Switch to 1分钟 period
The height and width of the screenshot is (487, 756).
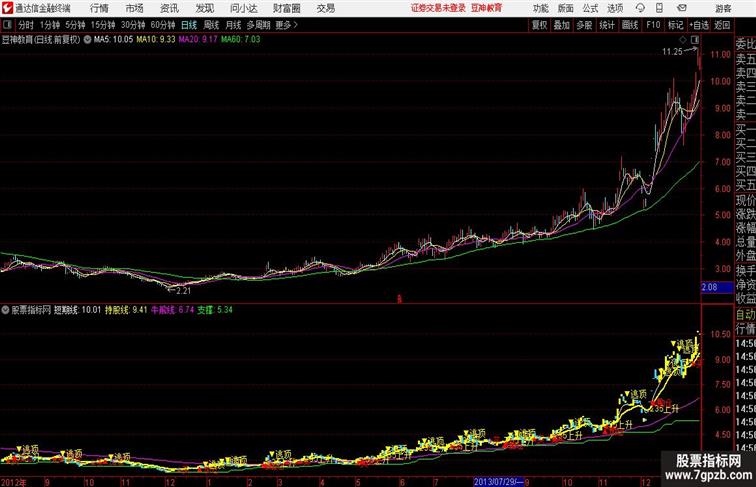[50, 25]
